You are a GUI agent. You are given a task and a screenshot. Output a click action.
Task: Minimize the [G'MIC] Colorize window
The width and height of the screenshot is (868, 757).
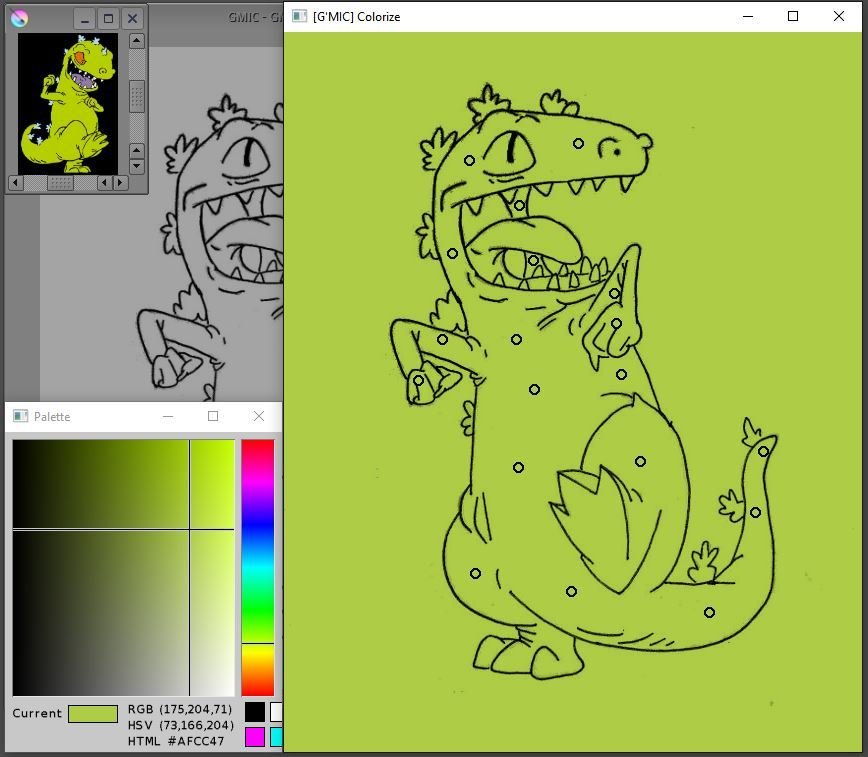[748, 17]
